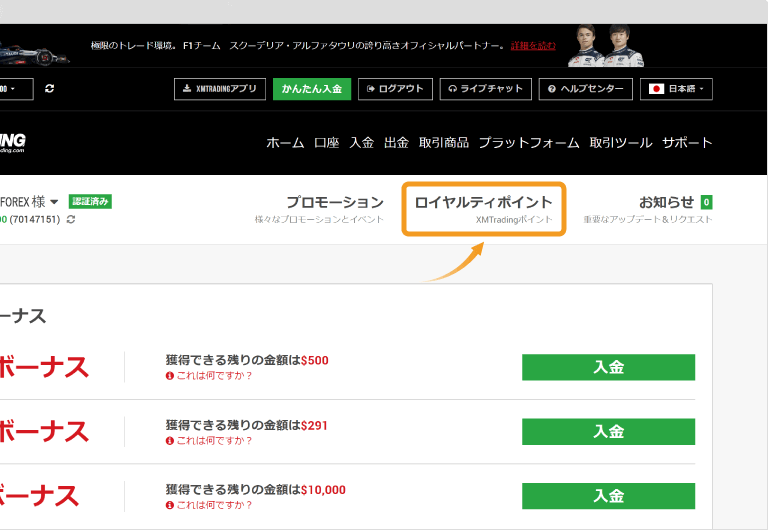The image size is (768, 530).
Task: Click the $500 remaining amount text
Action: (315, 360)
